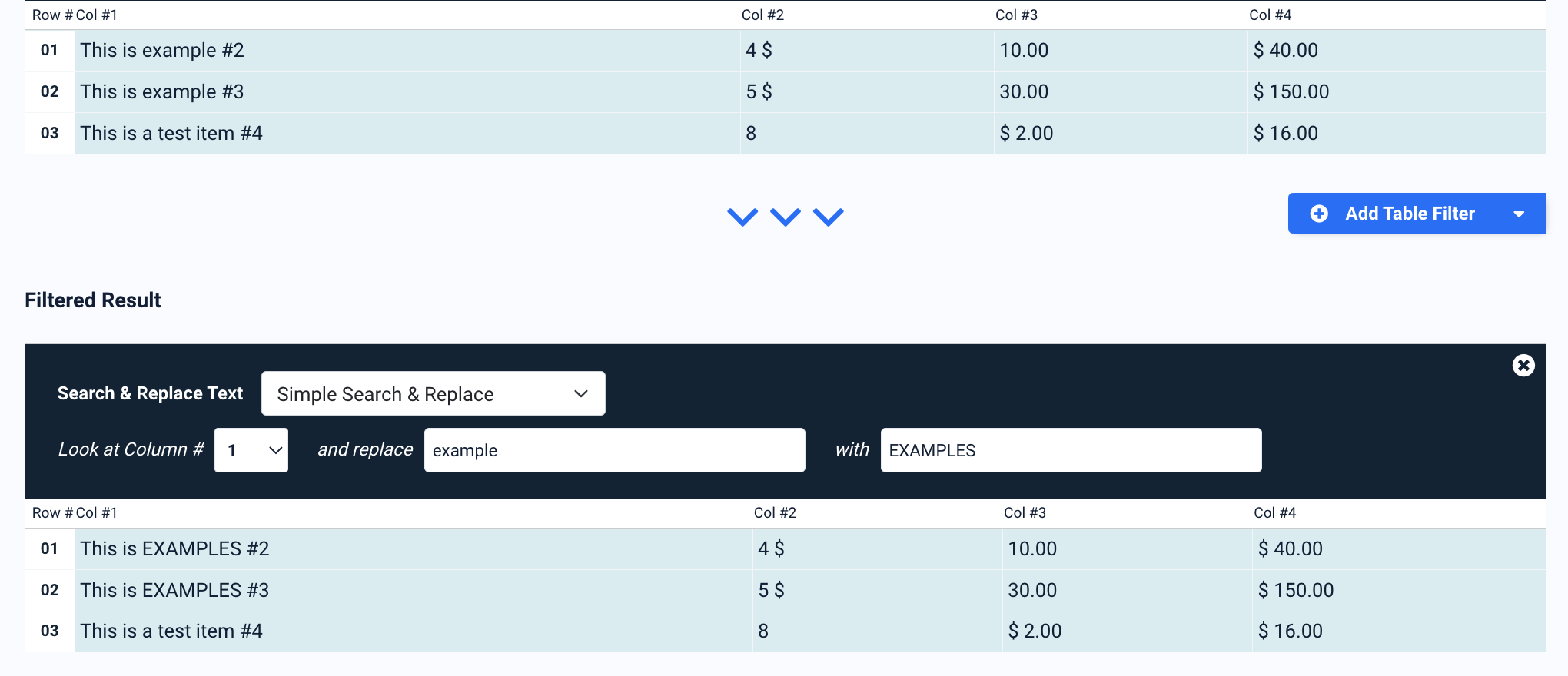Click the 'example' search text field
This screenshot has width=1568, height=676.
point(614,450)
